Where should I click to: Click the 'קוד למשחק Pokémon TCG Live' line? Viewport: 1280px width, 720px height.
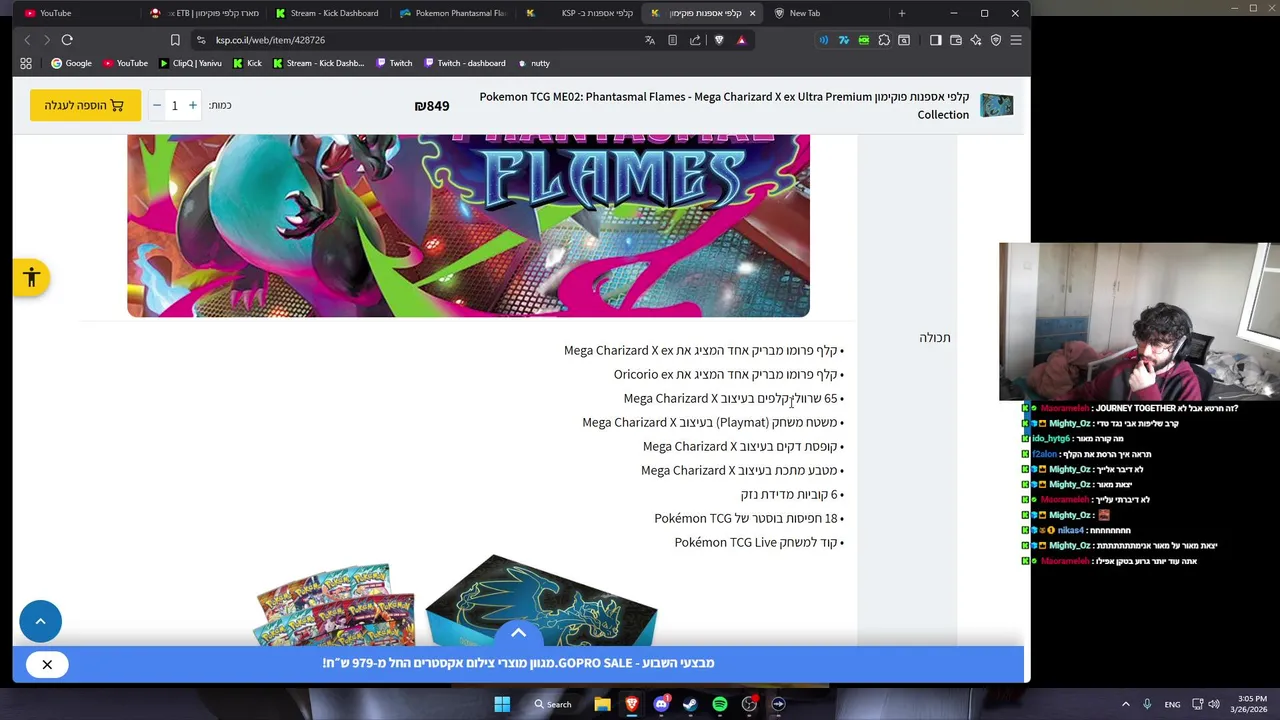(x=759, y=542)
